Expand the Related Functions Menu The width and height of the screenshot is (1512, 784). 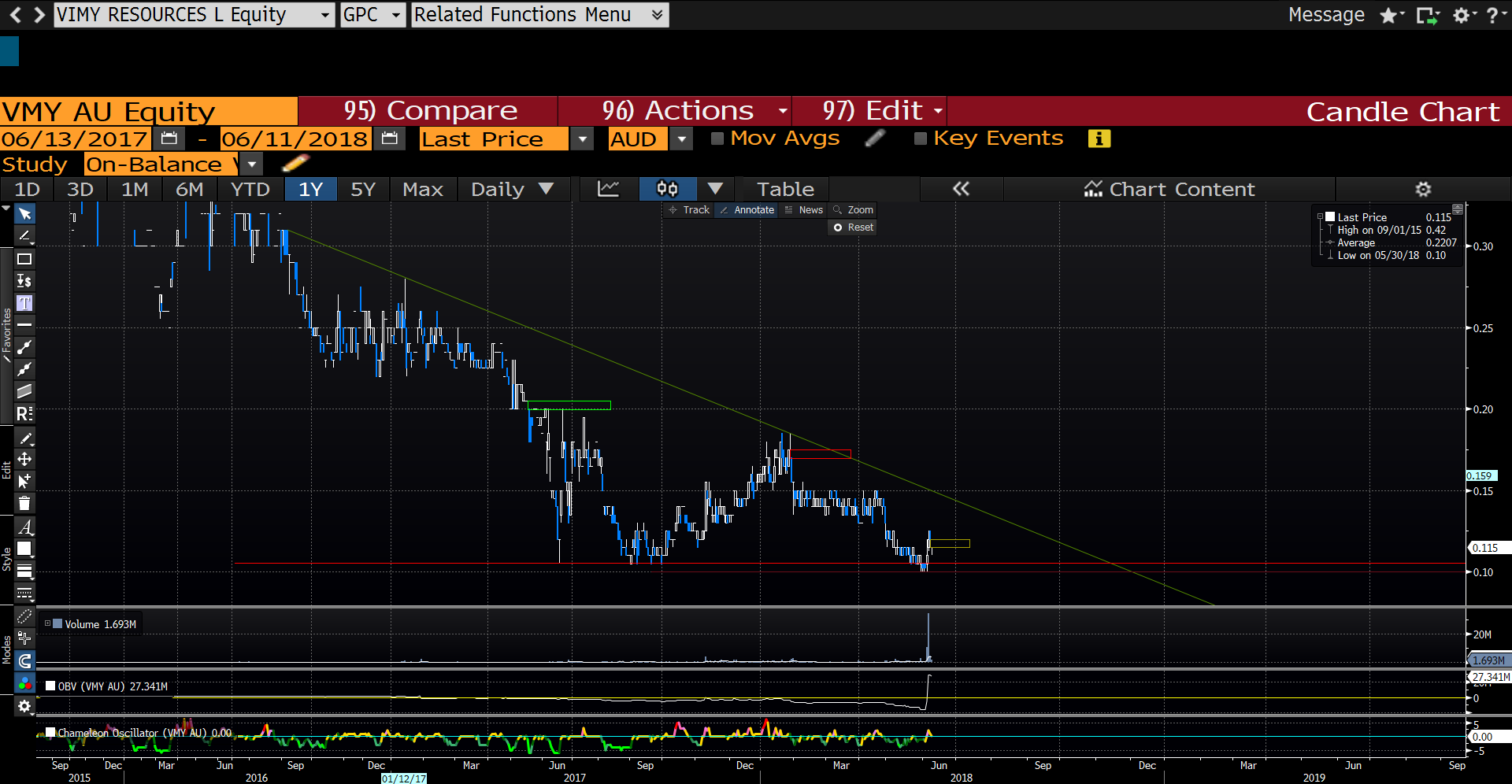539,15
